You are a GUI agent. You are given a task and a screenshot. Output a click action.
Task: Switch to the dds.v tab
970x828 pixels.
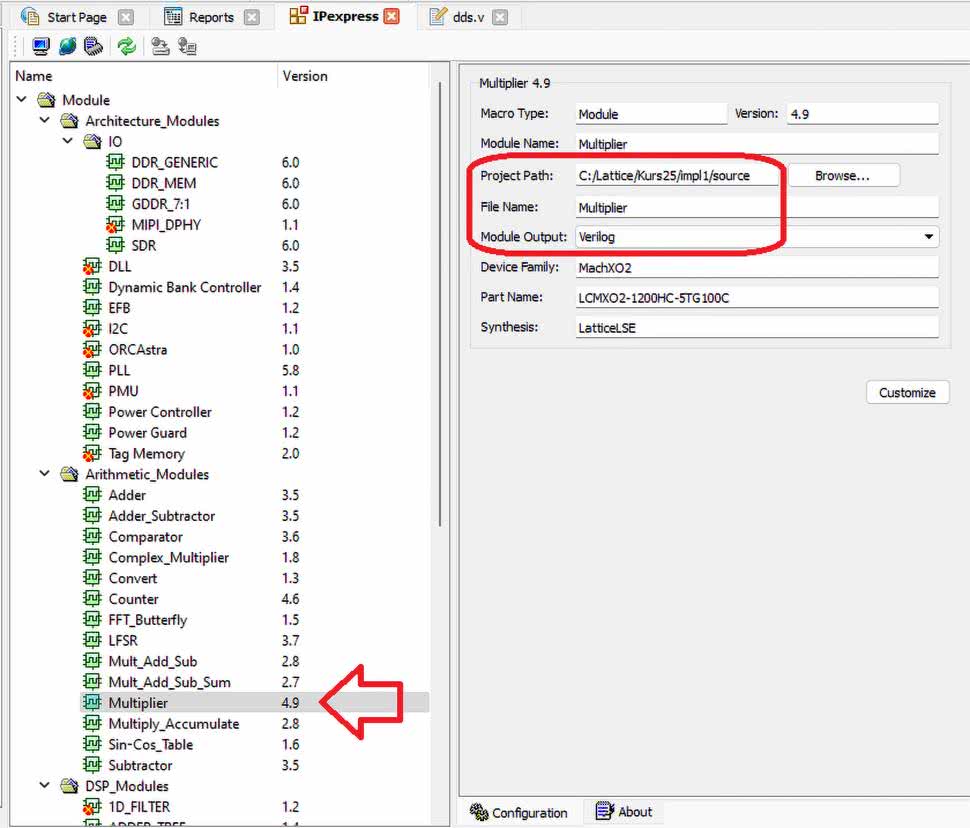point(468,17)
